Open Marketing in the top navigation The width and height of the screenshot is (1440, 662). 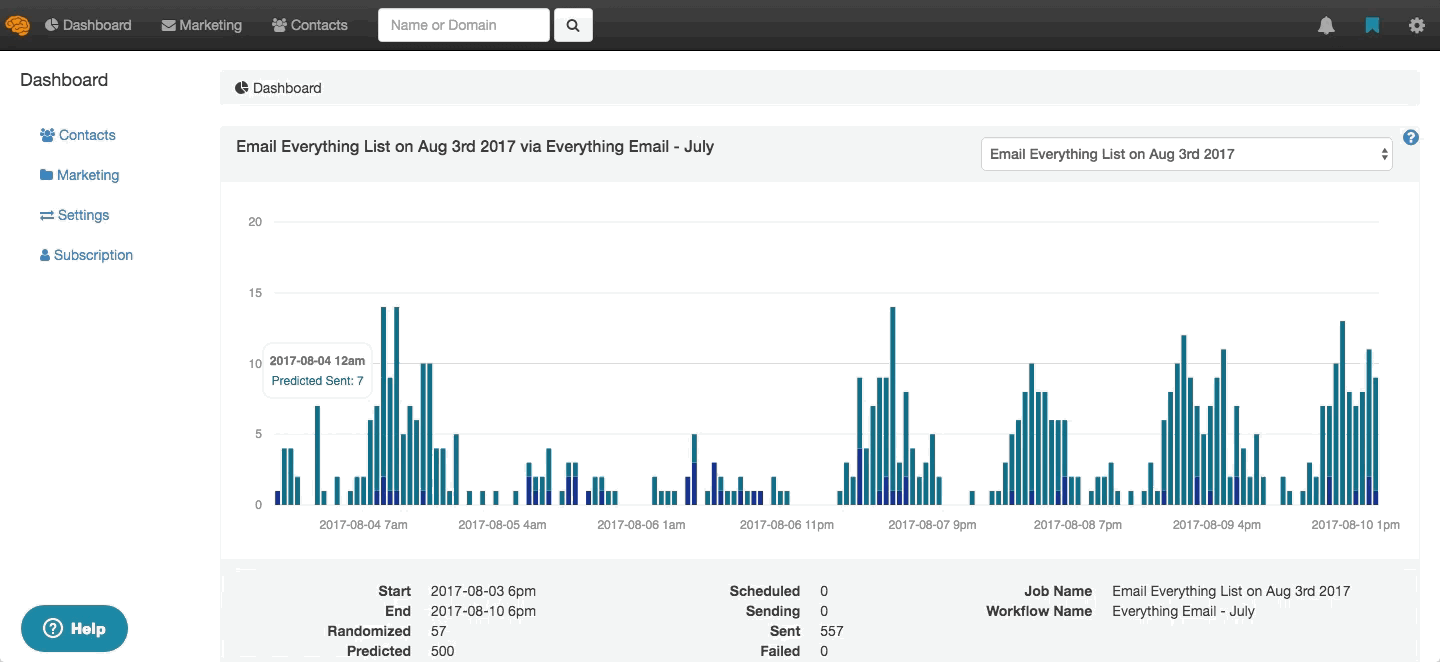pyautogui.click(x=202, y=25)
